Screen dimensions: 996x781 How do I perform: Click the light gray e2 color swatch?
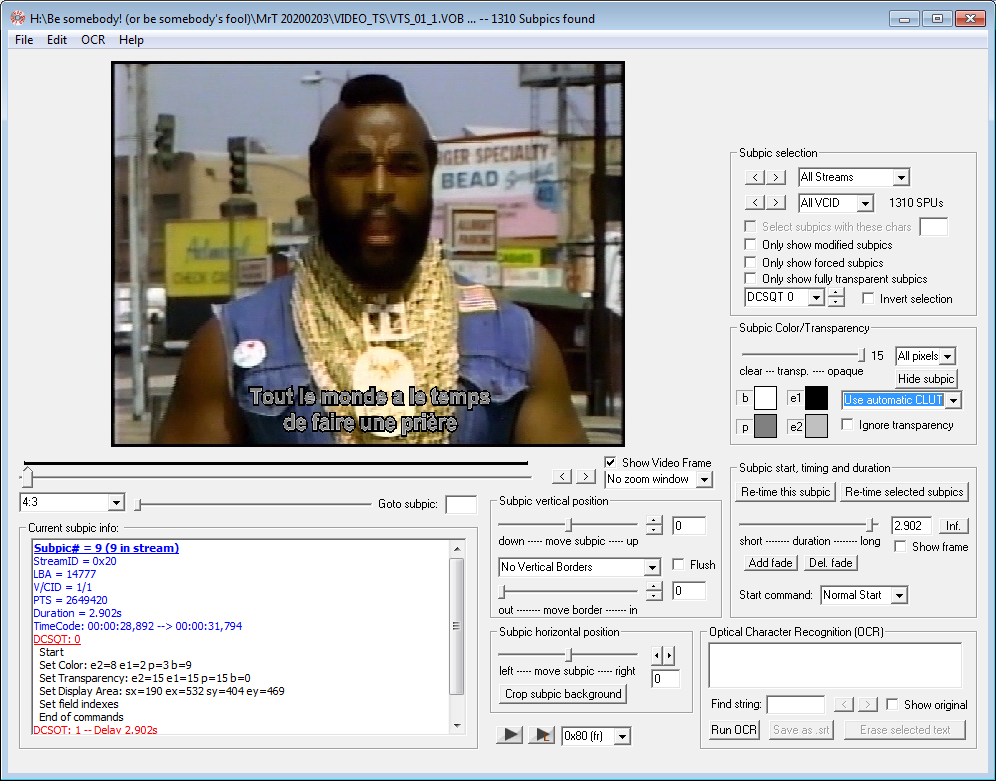tap(816, 426)
